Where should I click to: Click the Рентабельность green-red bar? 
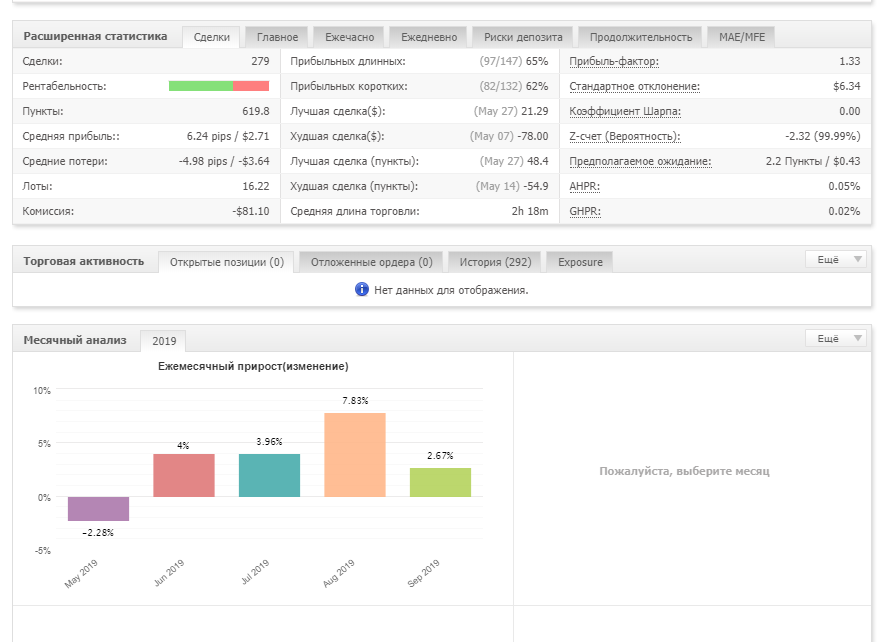pos(219,86)
